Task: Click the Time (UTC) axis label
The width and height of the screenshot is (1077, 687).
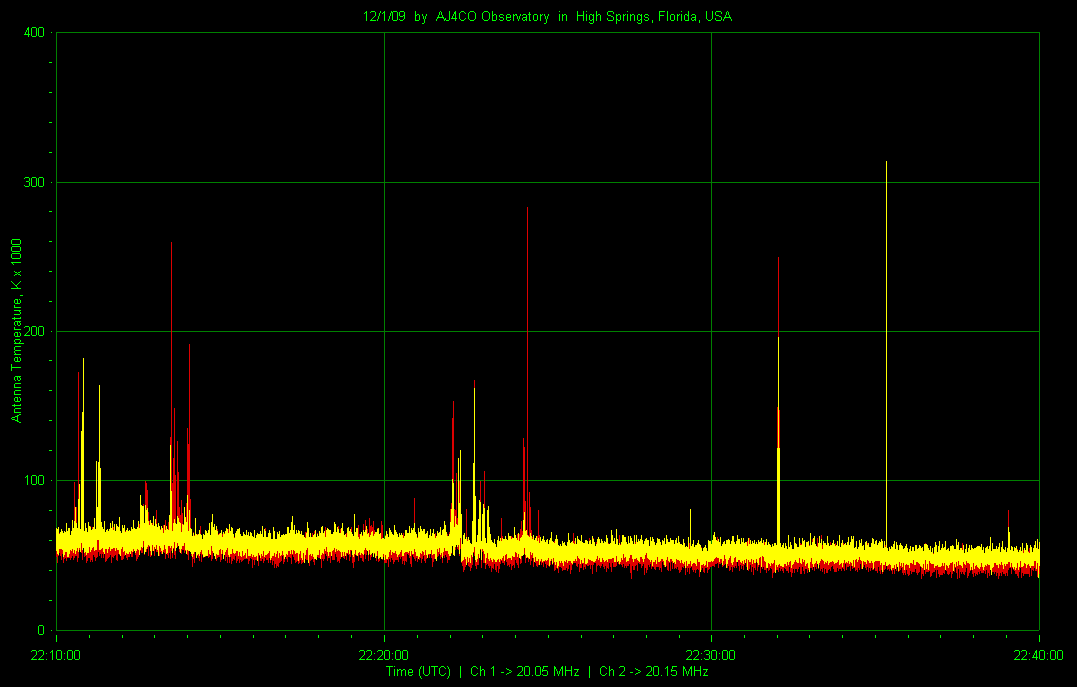Action: pos(419,671)
